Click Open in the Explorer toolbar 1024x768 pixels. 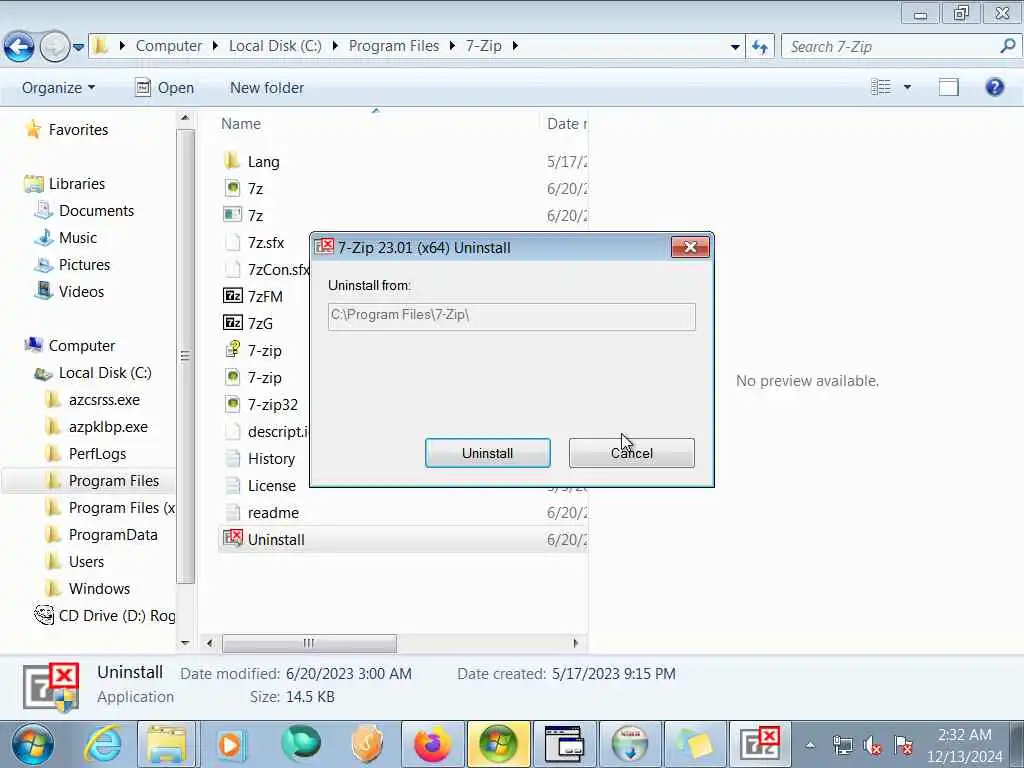[165, 88]
